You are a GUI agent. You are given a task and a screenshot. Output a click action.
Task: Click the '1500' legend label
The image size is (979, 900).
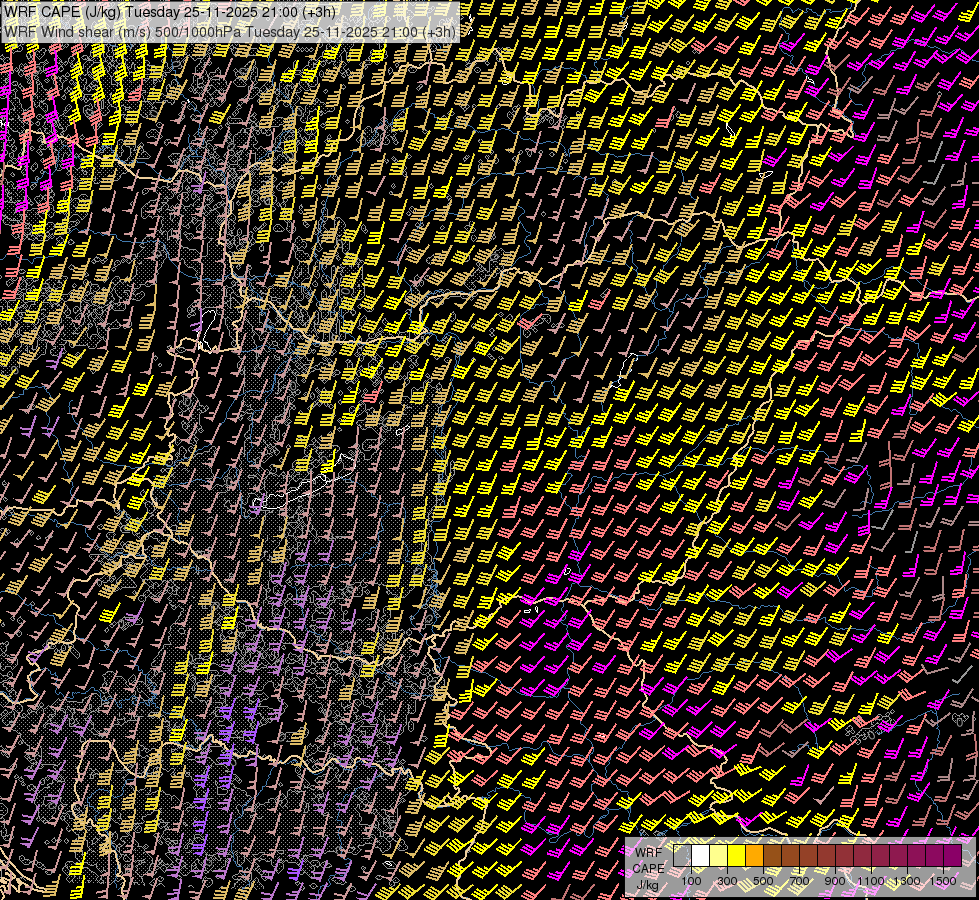pos(943,881)
